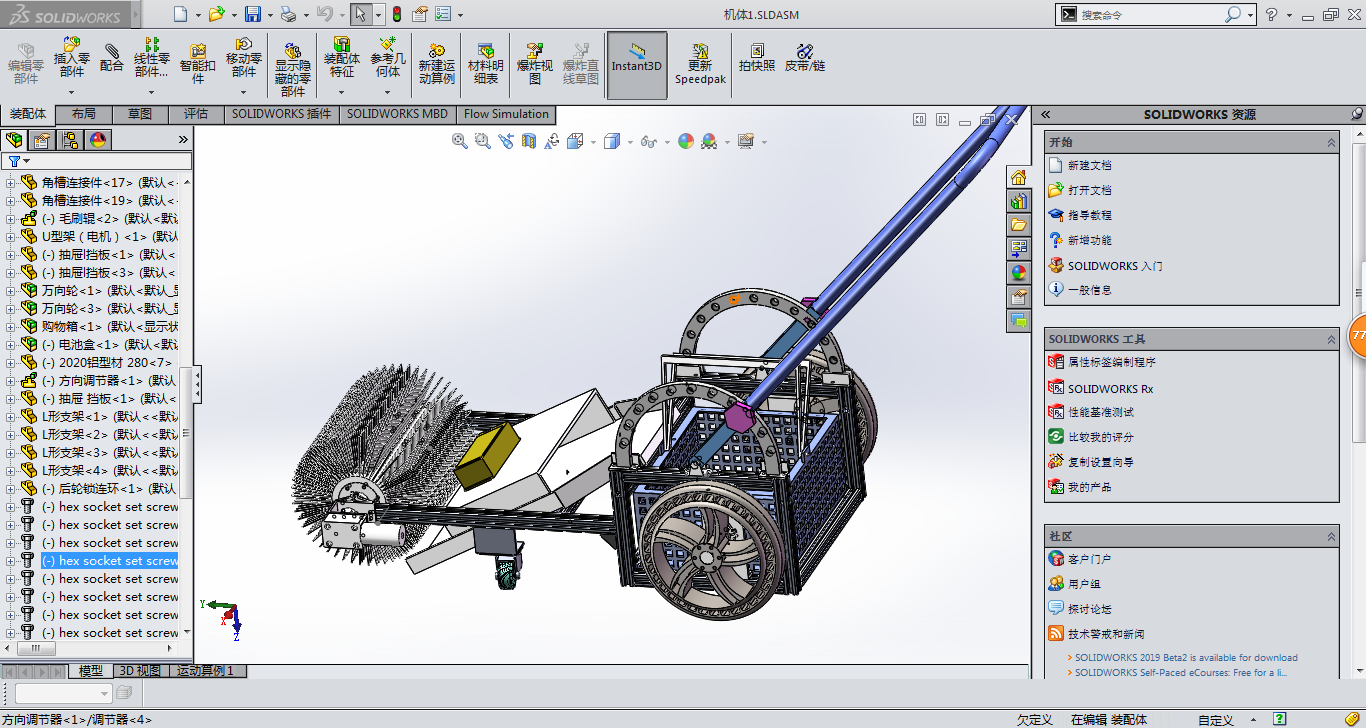
Task: Switch to the PropertyManager tab icon
Action: 42,140
